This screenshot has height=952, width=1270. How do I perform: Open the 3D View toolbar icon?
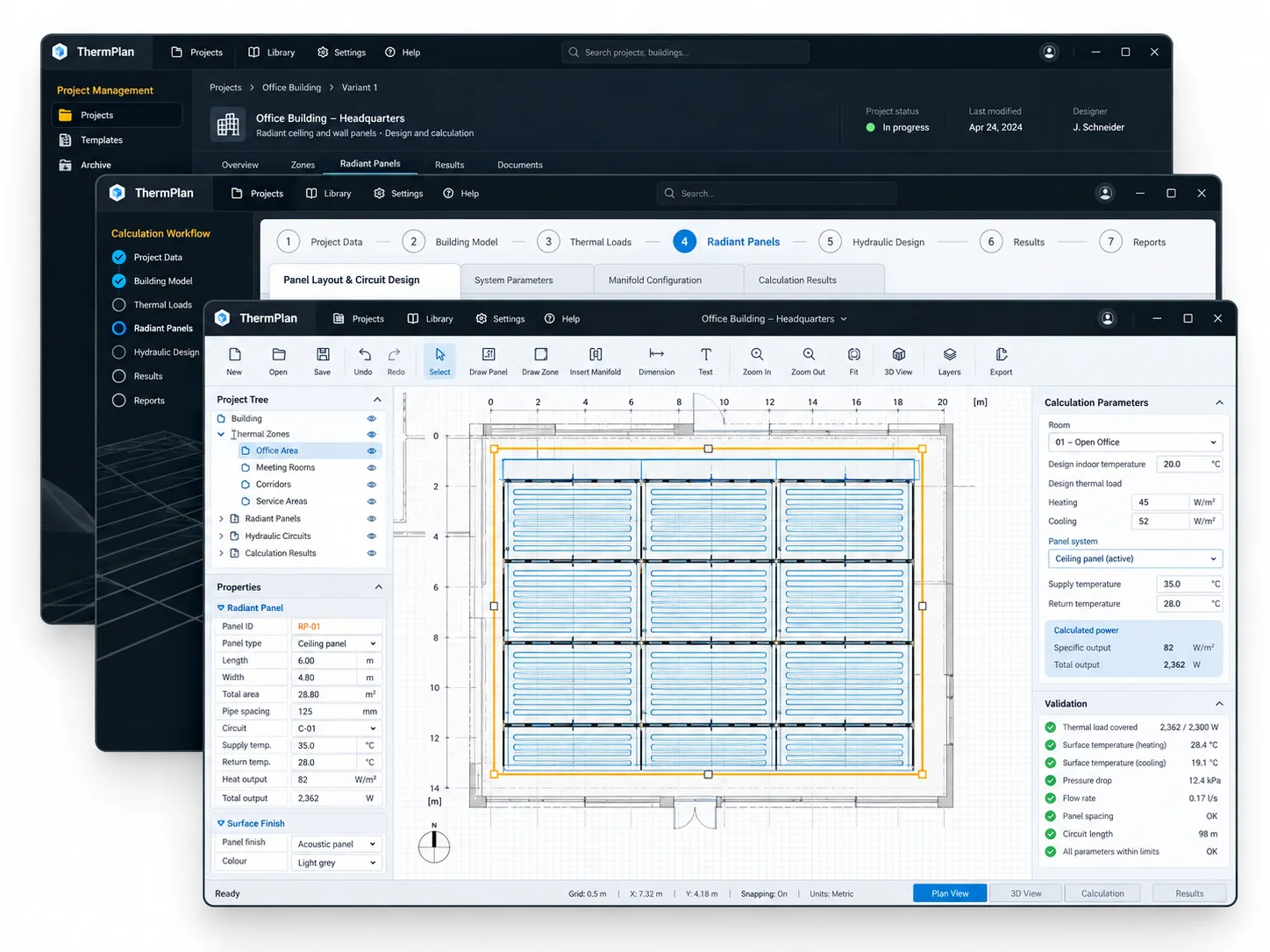pyautogui.click(x=898, y=360)
